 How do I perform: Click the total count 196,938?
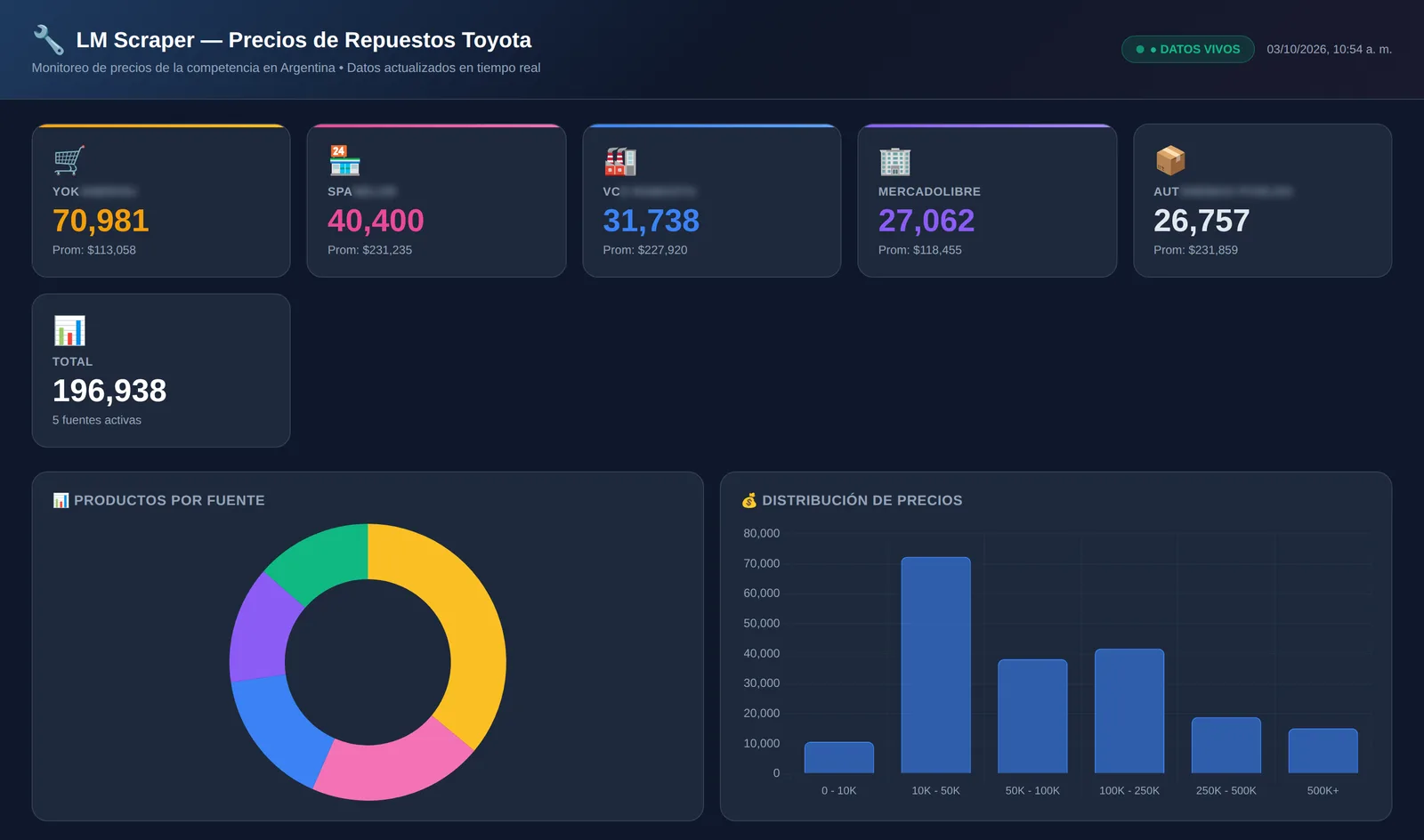point(109,391)
